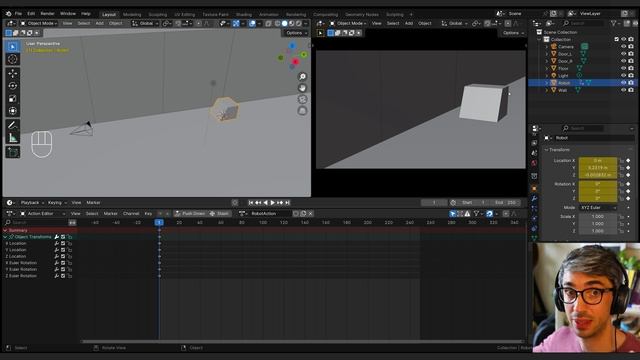The height and width of the screenshot is (360, 640).
Task: Jump to the first frame playback control
Action: coord(251,202)
